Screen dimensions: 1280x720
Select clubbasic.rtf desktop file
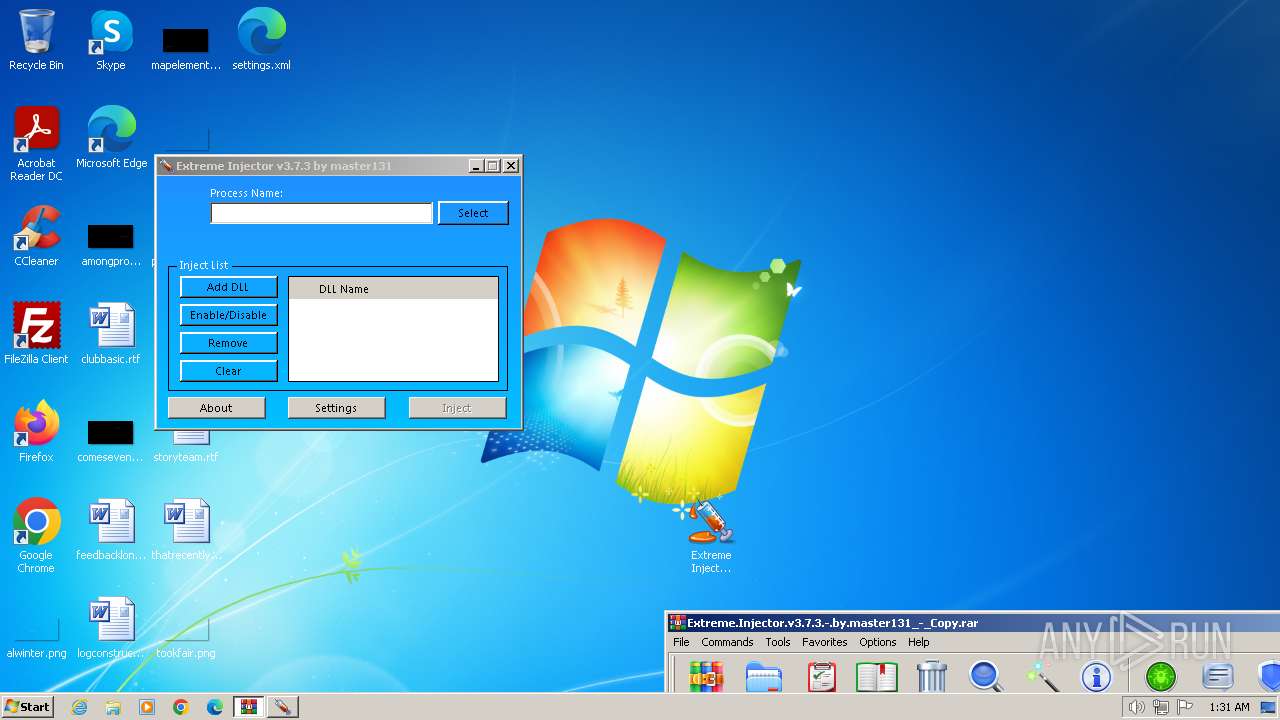tap(111, 334)
